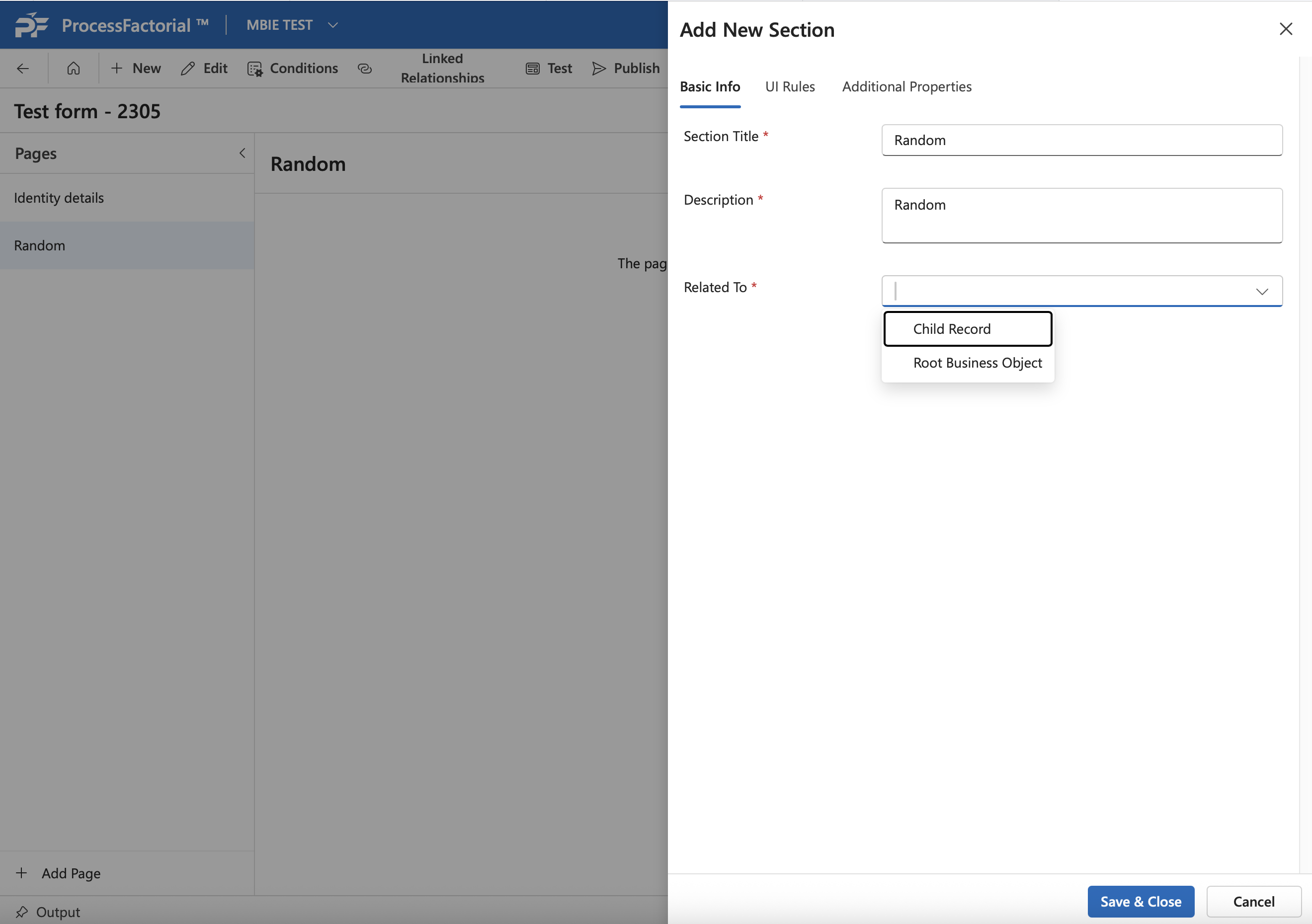Toggle the Related To dropdown chevron
The height and width of the screenshot is (924, 1312).
pos(1262,292)
